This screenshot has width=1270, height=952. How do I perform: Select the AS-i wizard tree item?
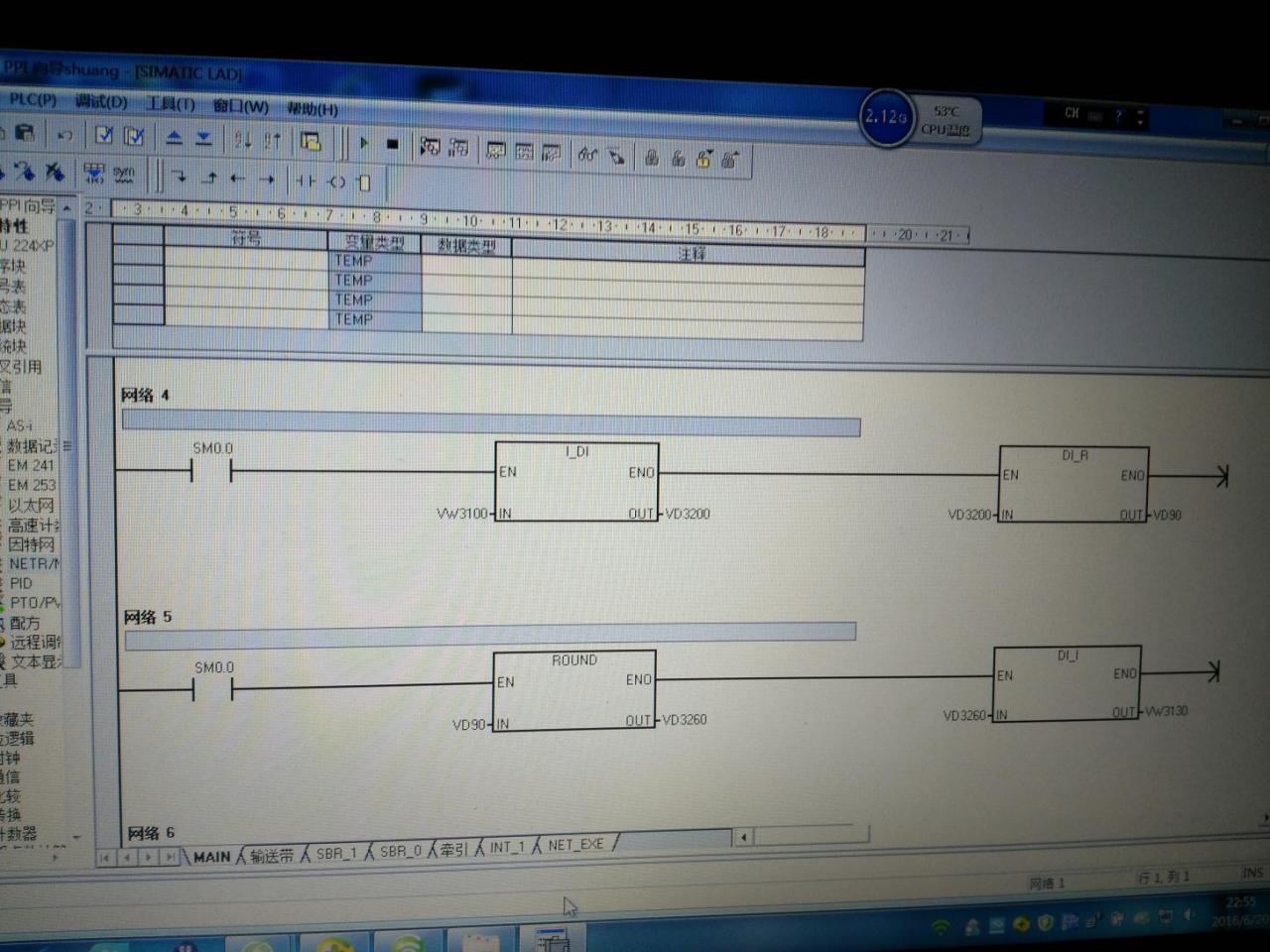pyautogui.click(x=19, y=425)
